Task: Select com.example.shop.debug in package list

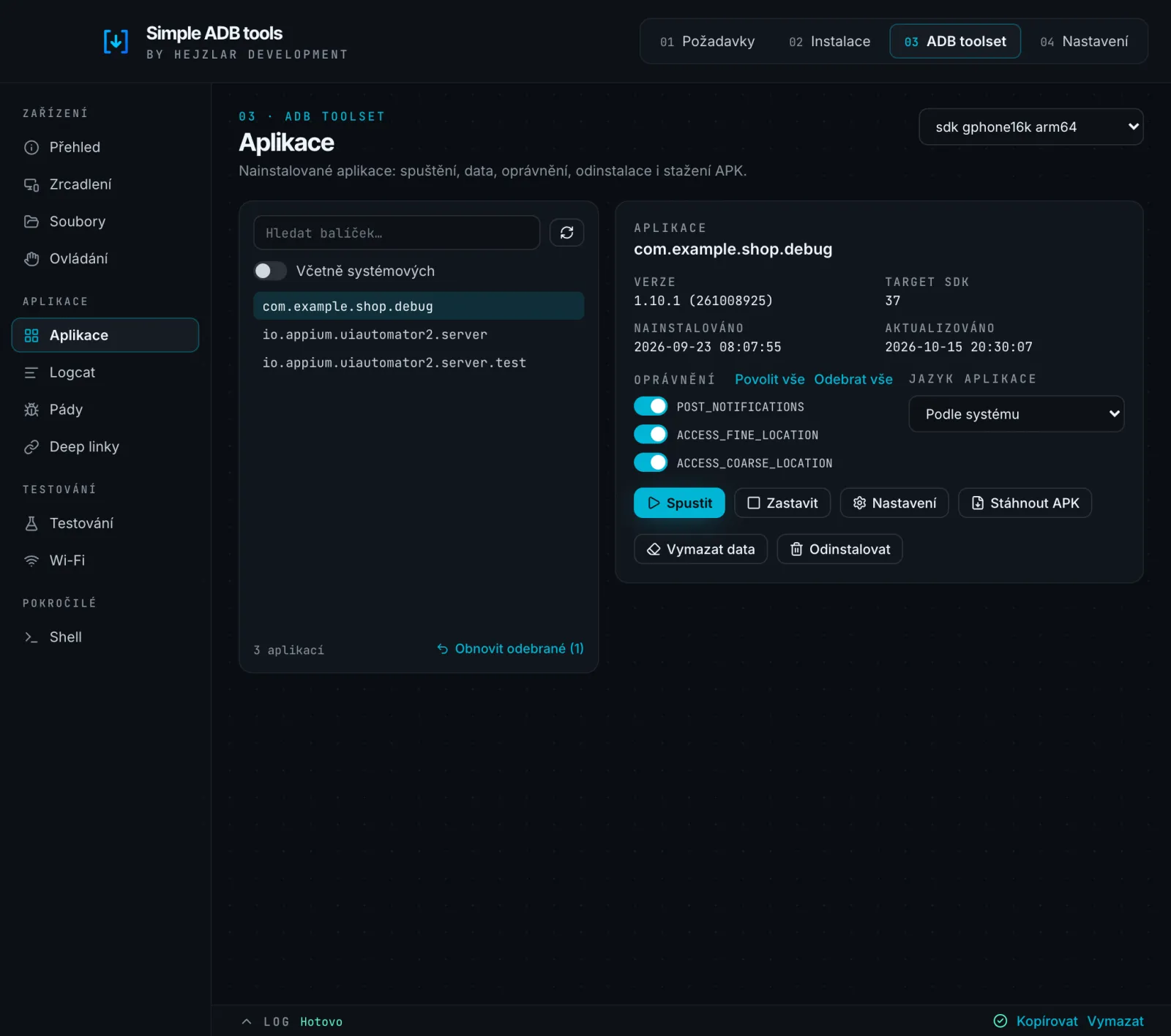Action: 419,306
